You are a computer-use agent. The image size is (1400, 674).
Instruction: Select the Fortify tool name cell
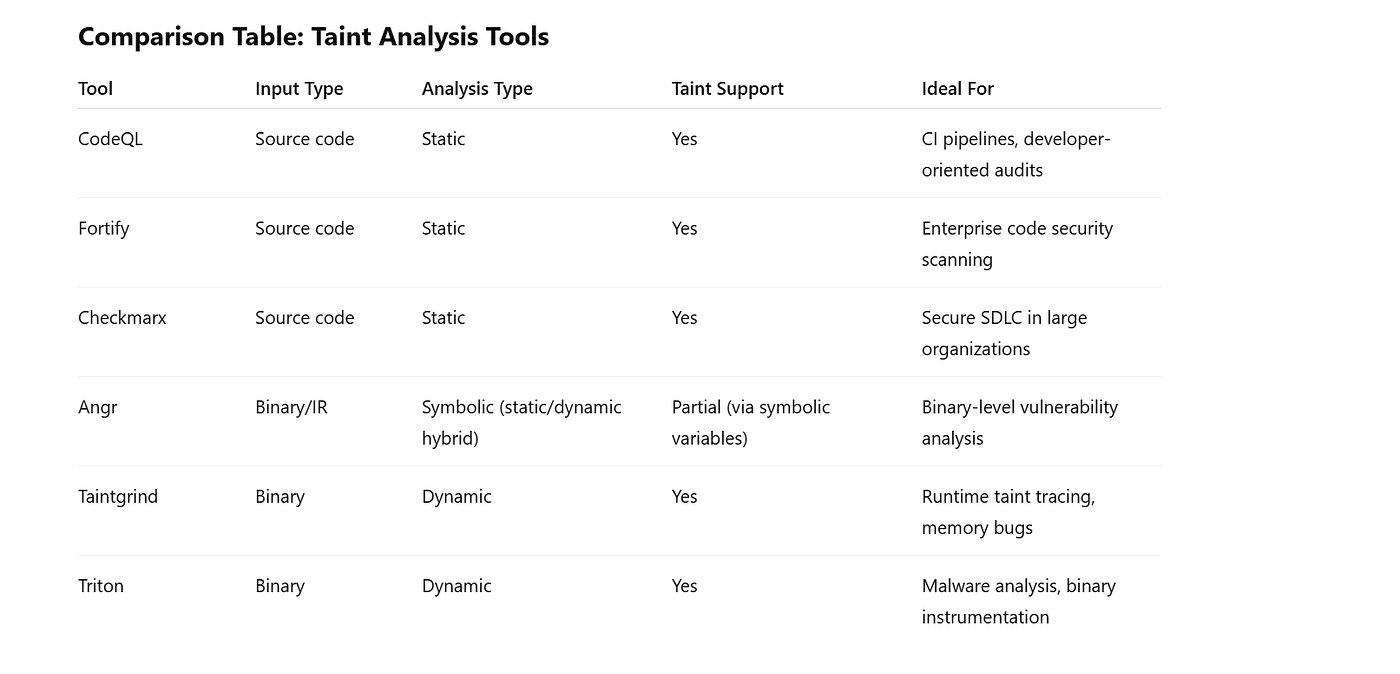(x=104, y=228)
